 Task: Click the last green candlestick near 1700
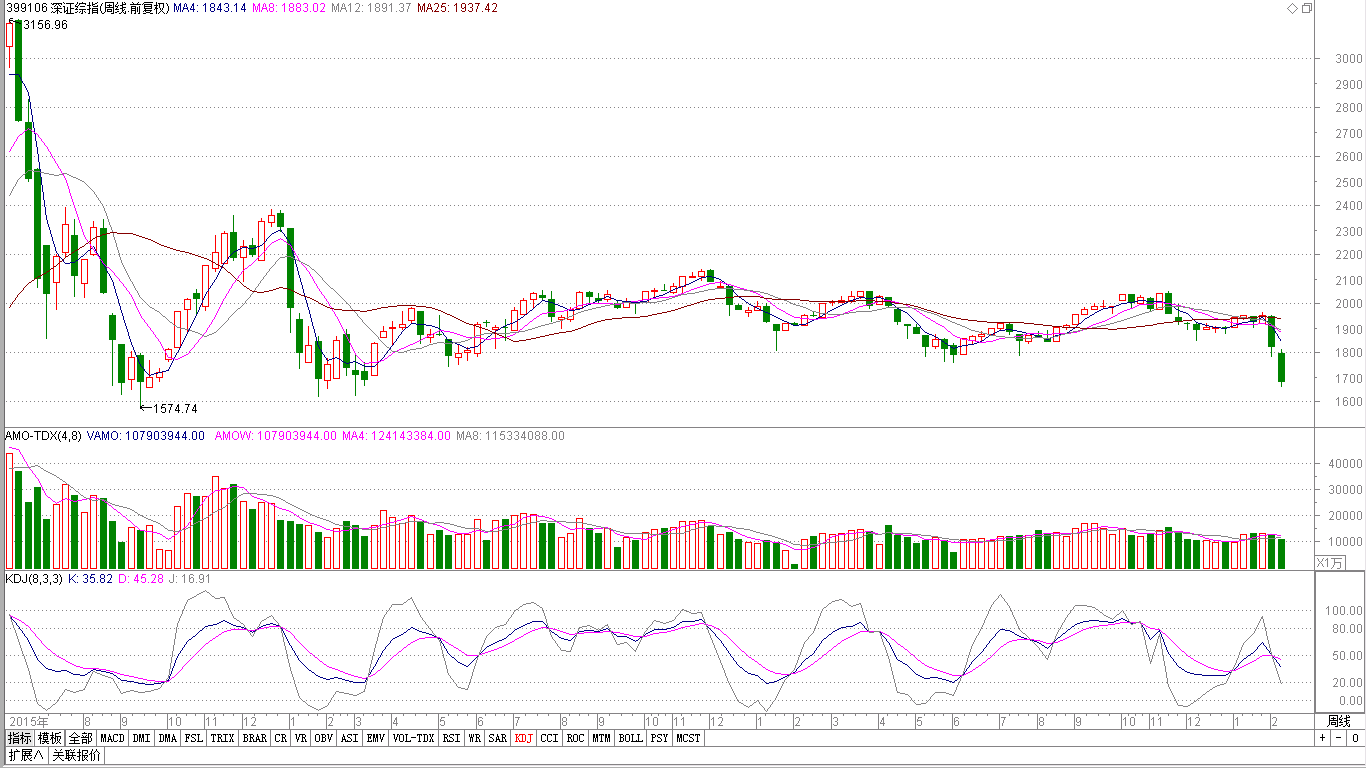1282,367
